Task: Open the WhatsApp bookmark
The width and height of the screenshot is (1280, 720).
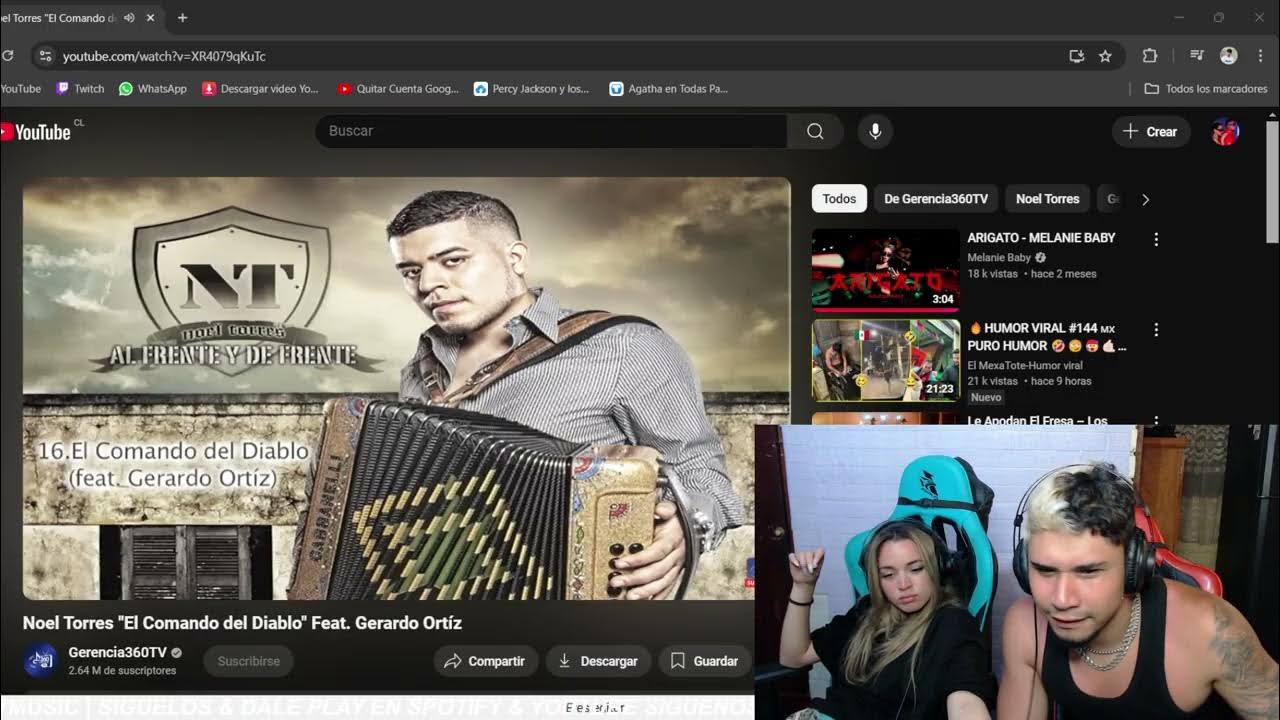Action: 153,89
